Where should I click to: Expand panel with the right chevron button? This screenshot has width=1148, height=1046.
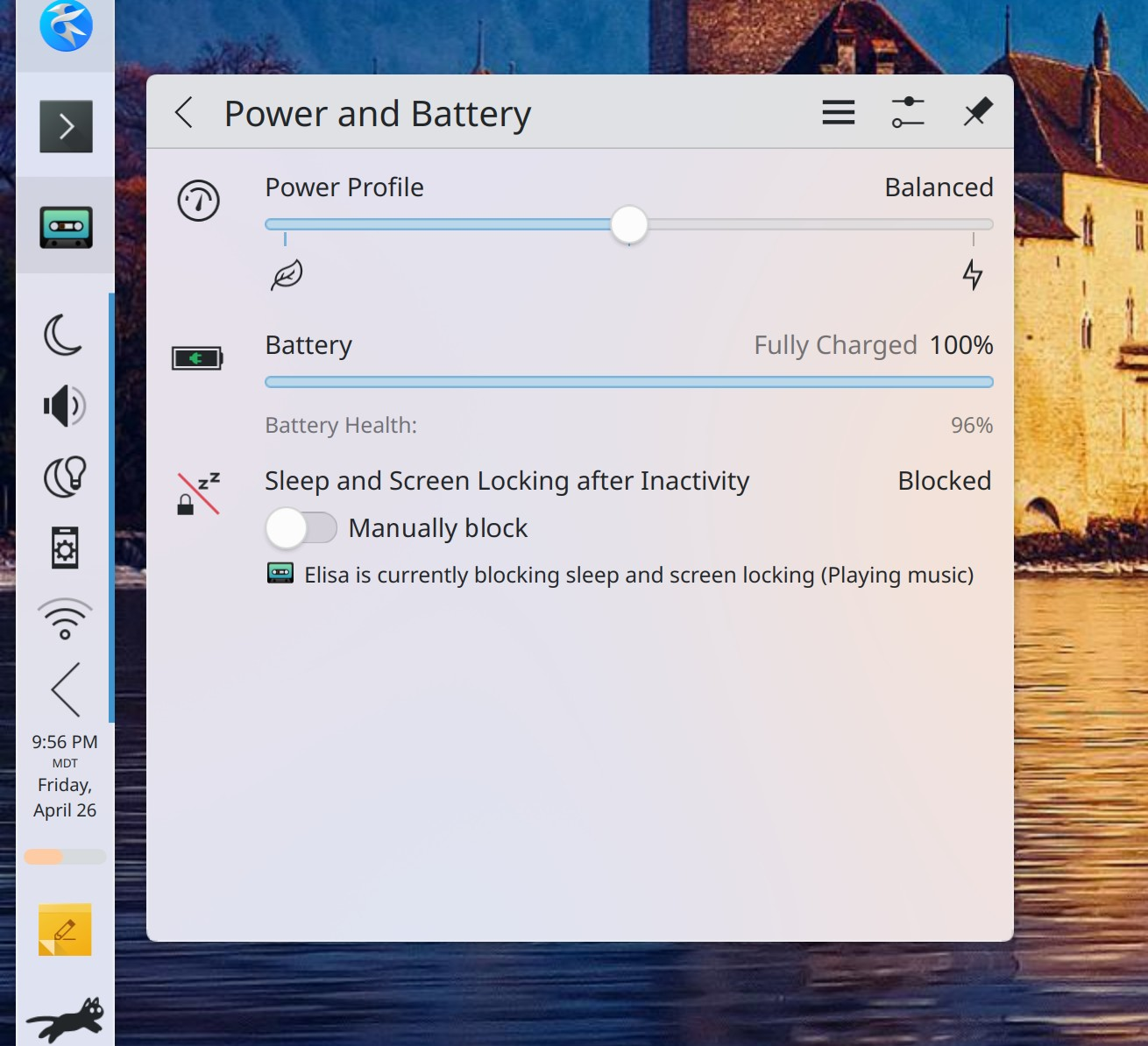66,127
